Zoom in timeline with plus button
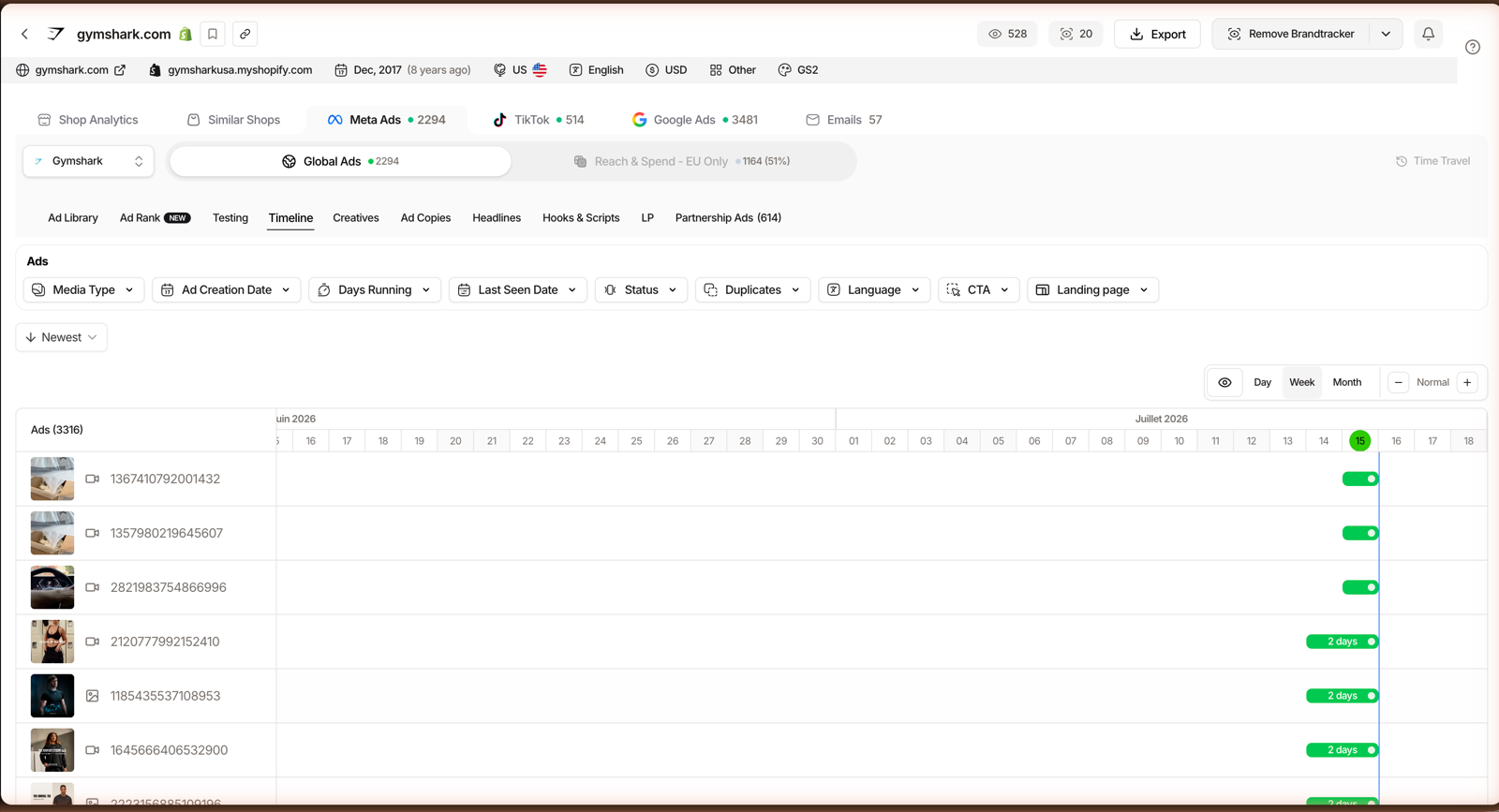 tap(1467, 382)
